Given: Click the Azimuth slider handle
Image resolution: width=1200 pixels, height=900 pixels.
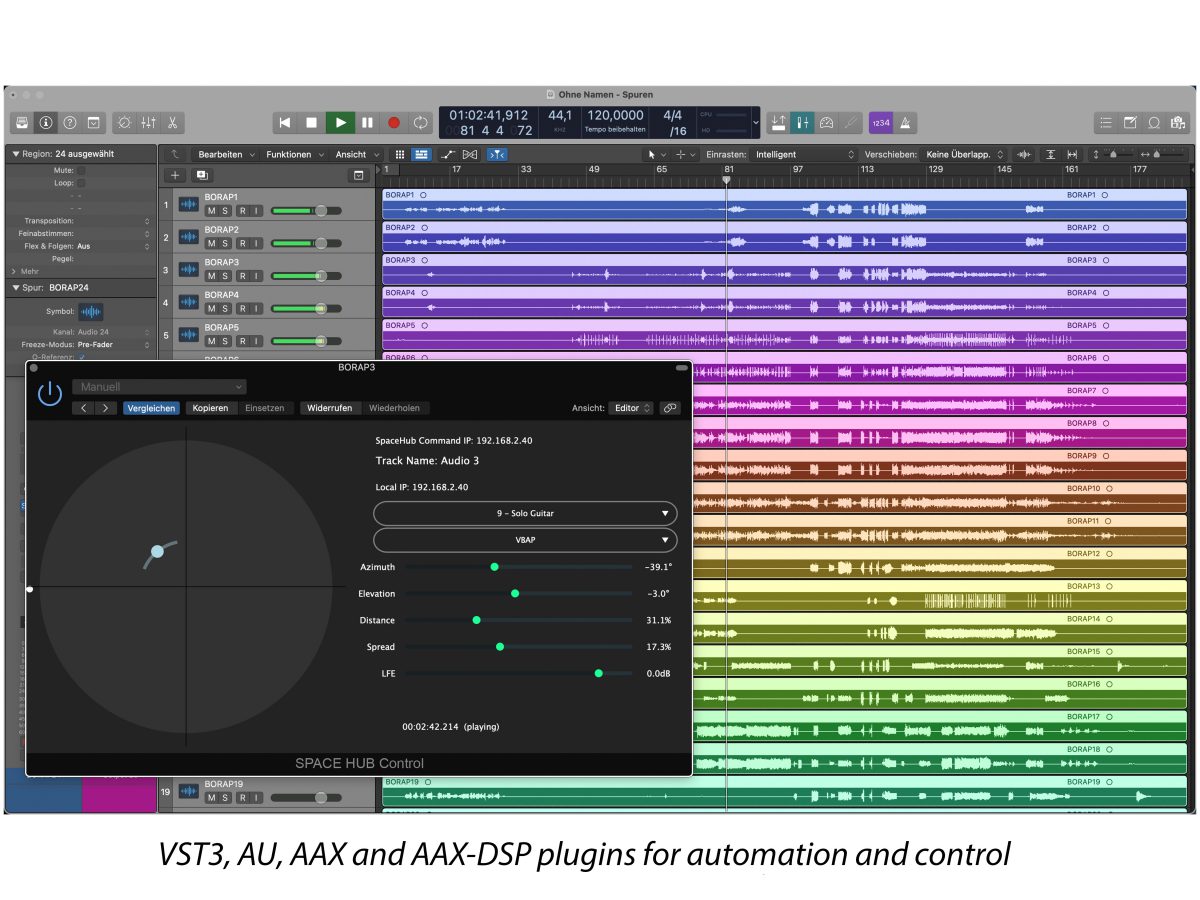Looking at the screenshot, I should [x=494, y=567].
